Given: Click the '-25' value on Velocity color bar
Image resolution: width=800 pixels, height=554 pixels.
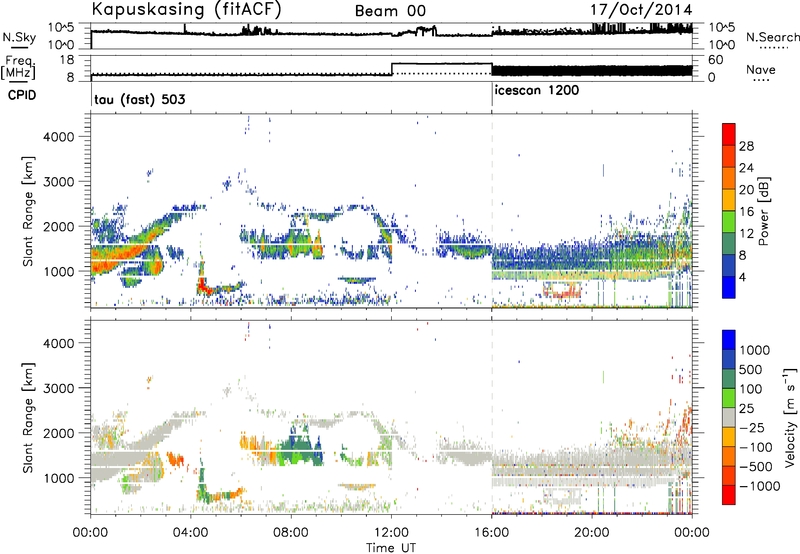Looking at the screenshot, I should (752, 428).
